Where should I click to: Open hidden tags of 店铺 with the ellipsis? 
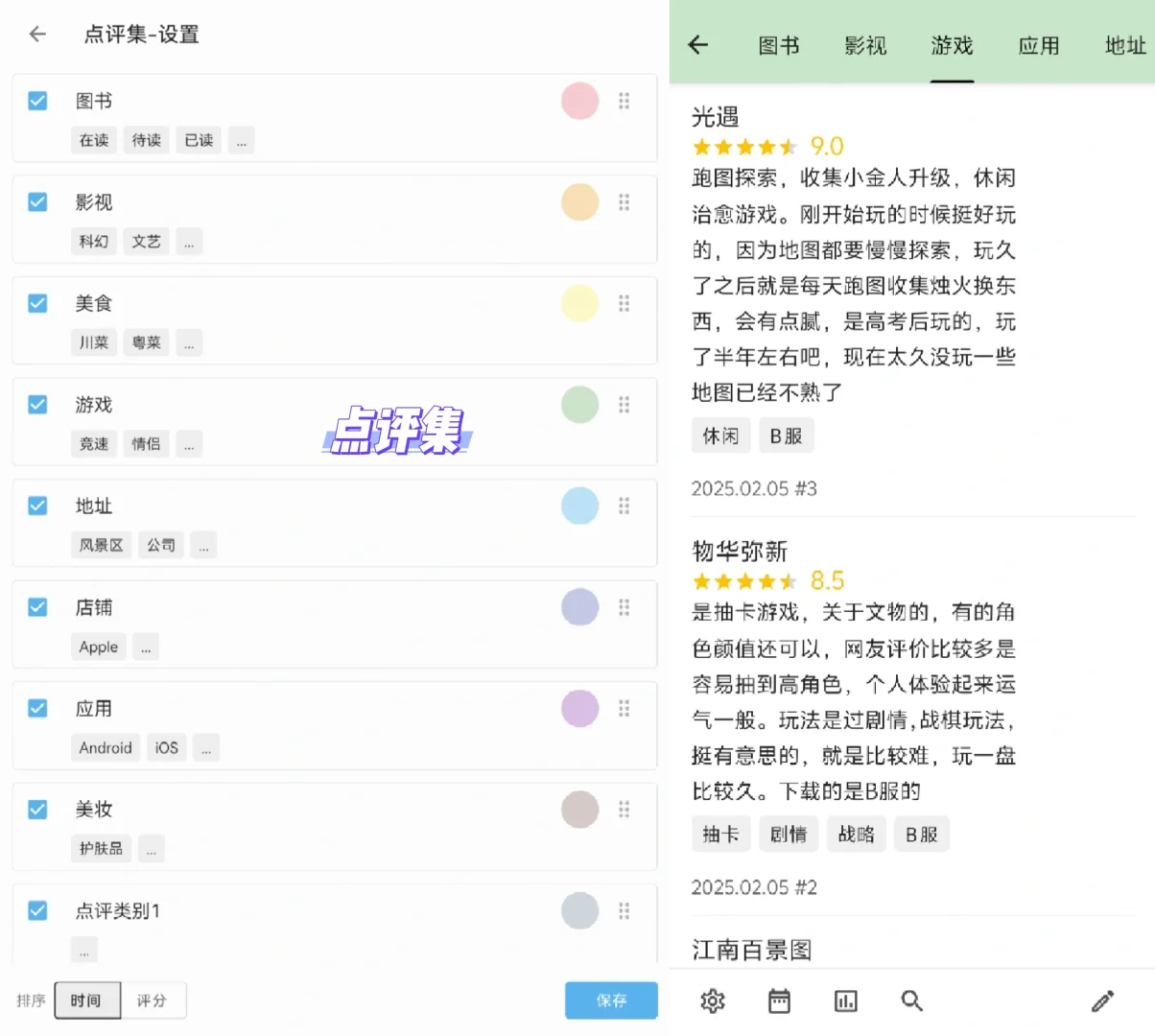(x=145, y=647)
